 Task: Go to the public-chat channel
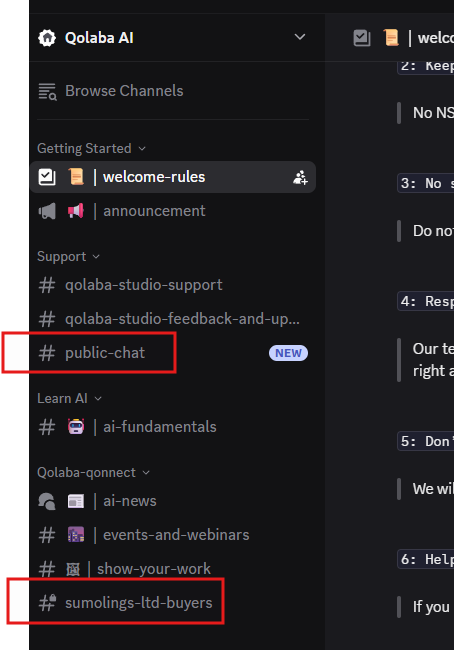pos(173,353)
